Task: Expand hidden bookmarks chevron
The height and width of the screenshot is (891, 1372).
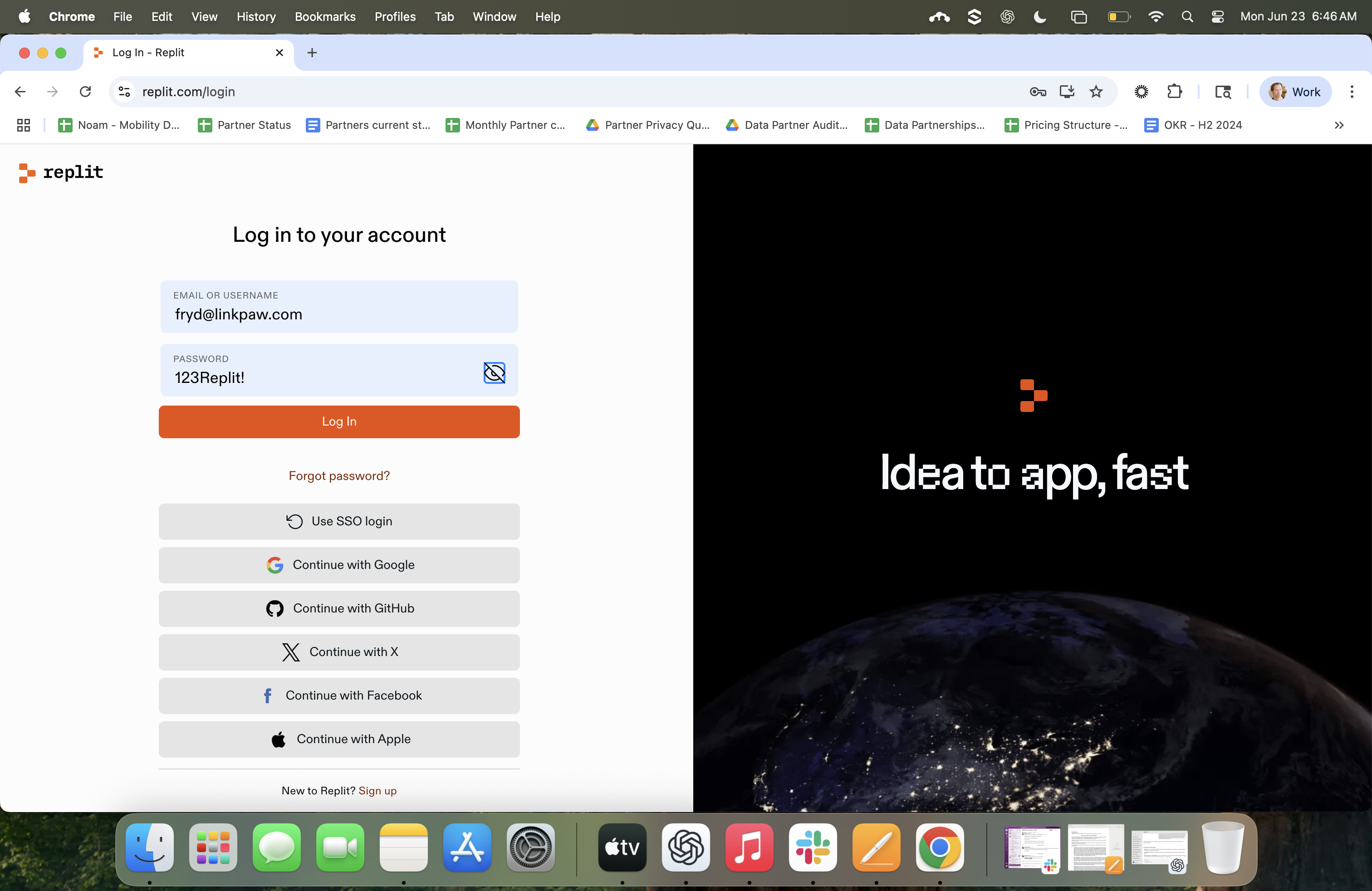Action: click(1338, 125)
